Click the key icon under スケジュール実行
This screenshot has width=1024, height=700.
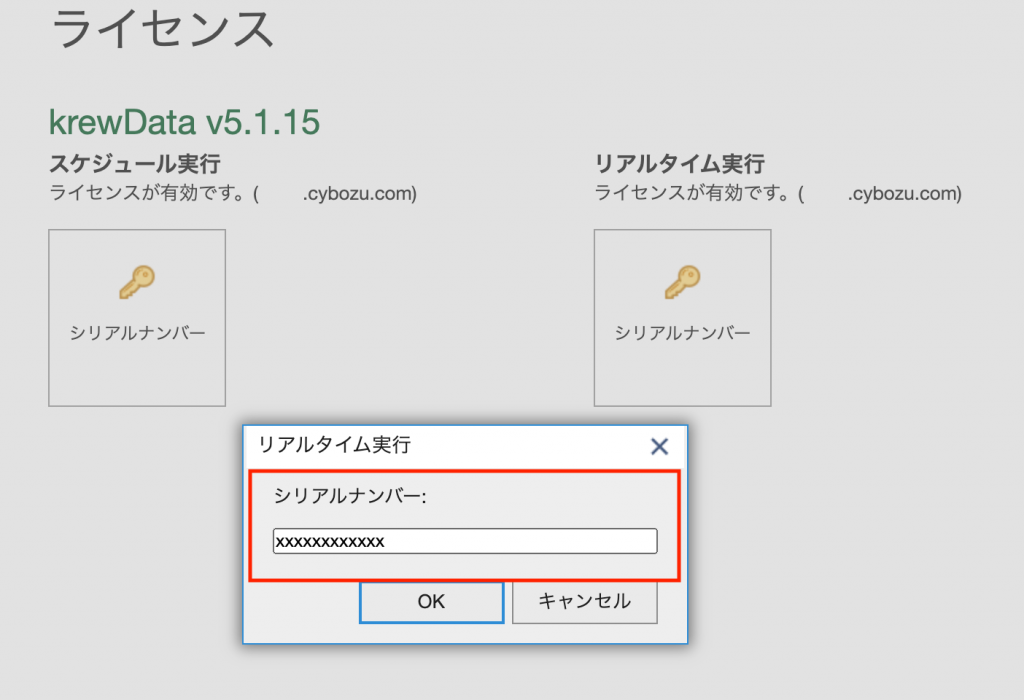(x=137, y=282)
